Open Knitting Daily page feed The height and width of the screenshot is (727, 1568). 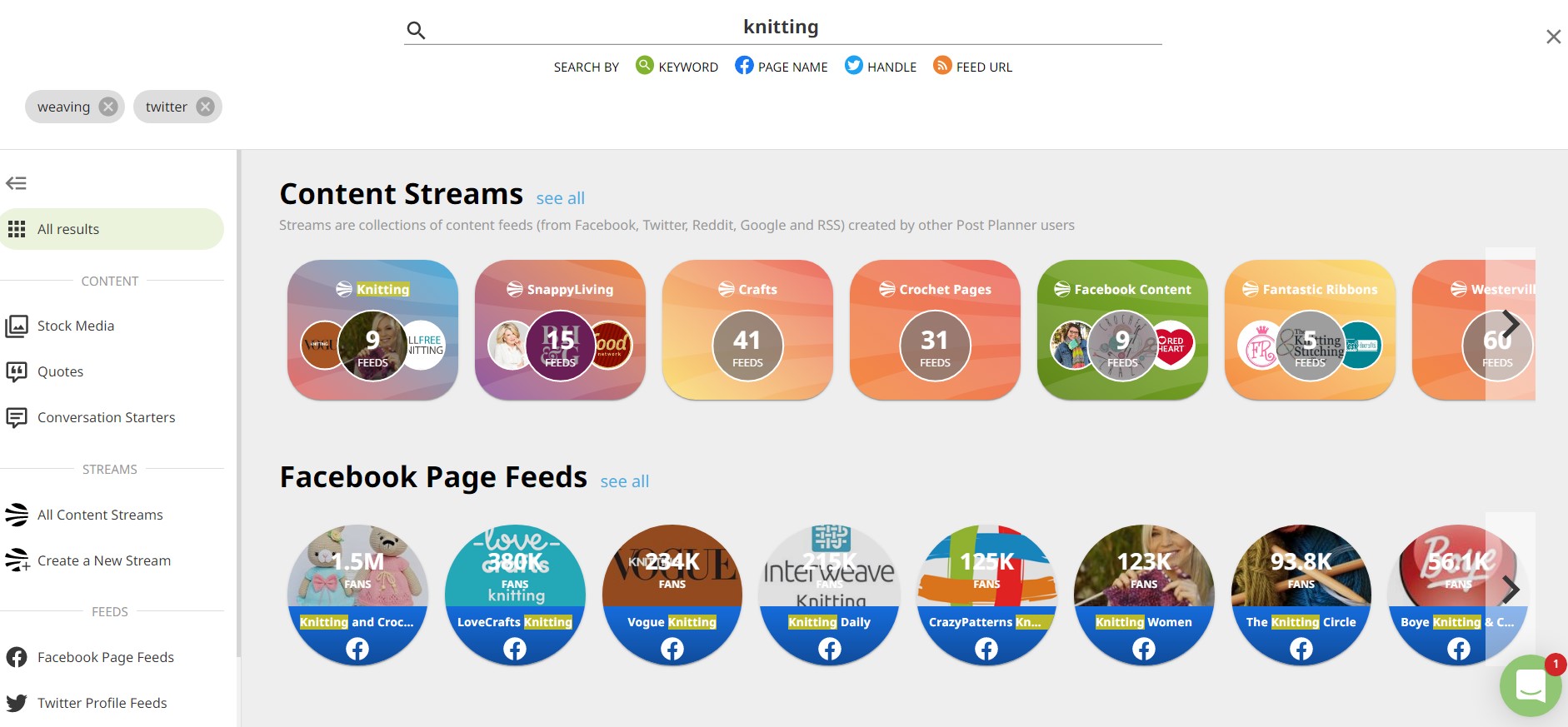point(830,595)
